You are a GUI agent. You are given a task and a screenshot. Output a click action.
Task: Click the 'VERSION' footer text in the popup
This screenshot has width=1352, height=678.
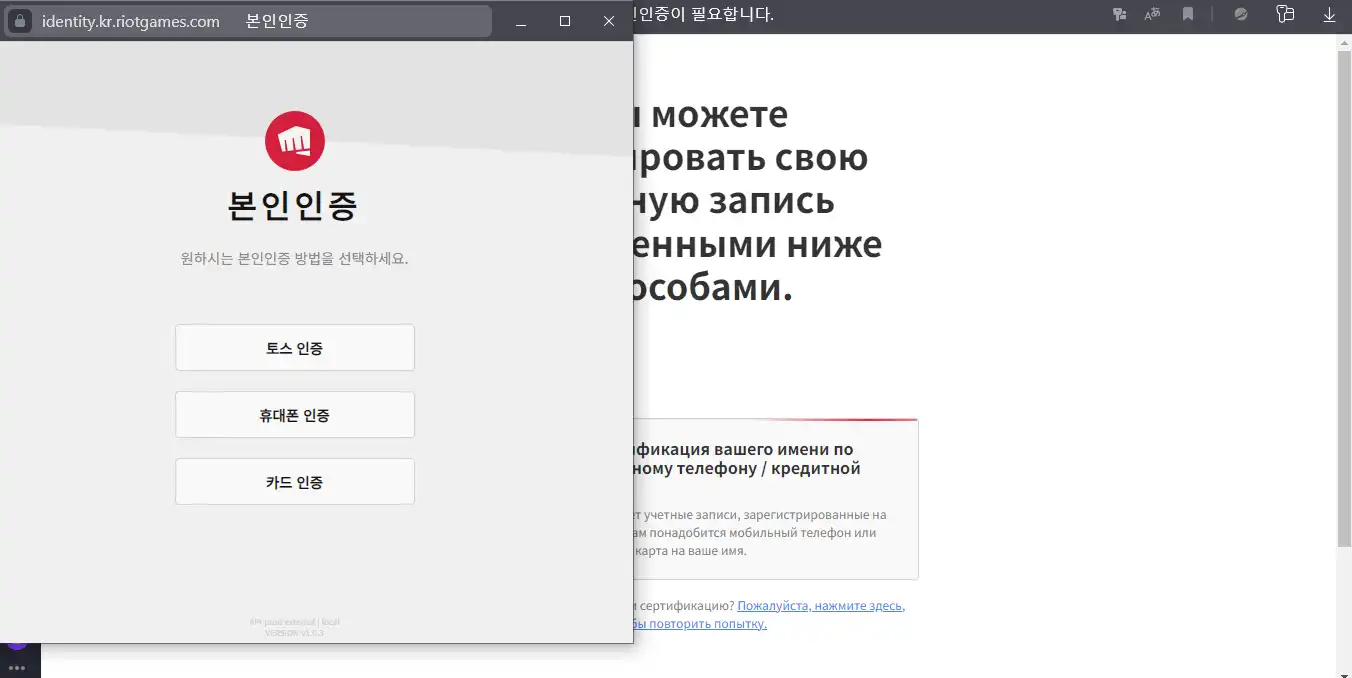(295, 632)
